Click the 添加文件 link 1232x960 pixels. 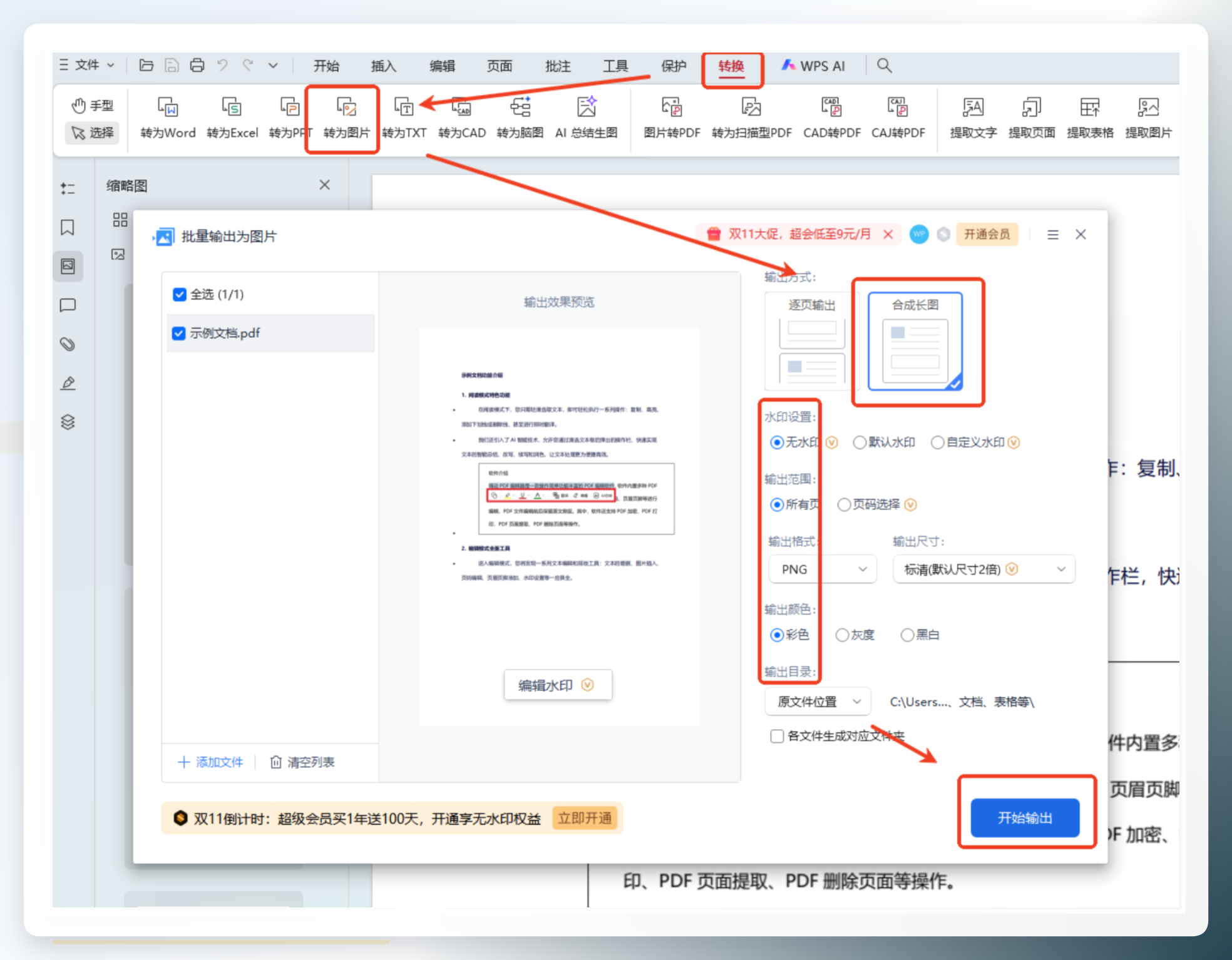click(x=210, y=762)
